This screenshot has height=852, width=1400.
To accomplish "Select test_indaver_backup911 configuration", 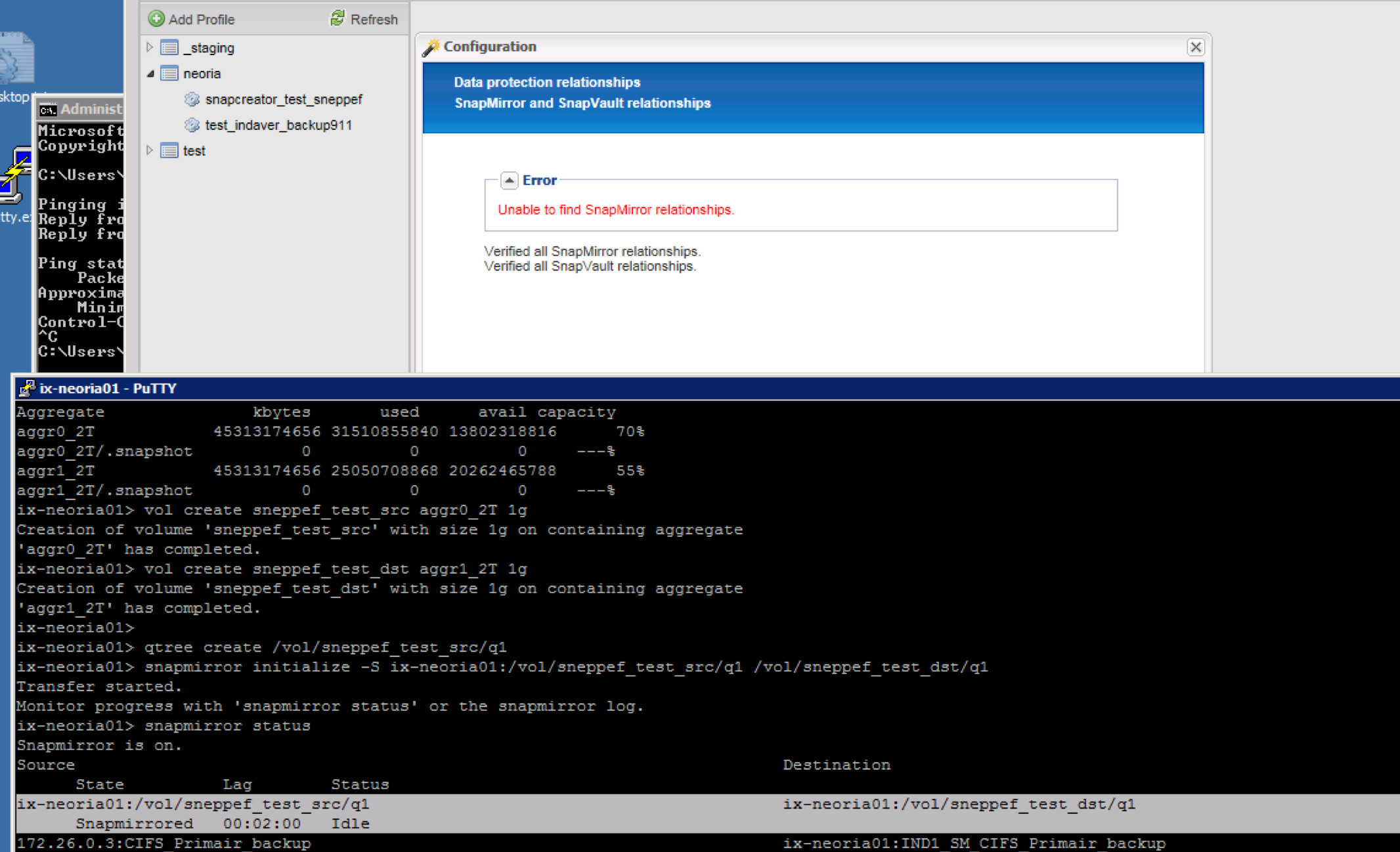I will click(x=278, y=125).
